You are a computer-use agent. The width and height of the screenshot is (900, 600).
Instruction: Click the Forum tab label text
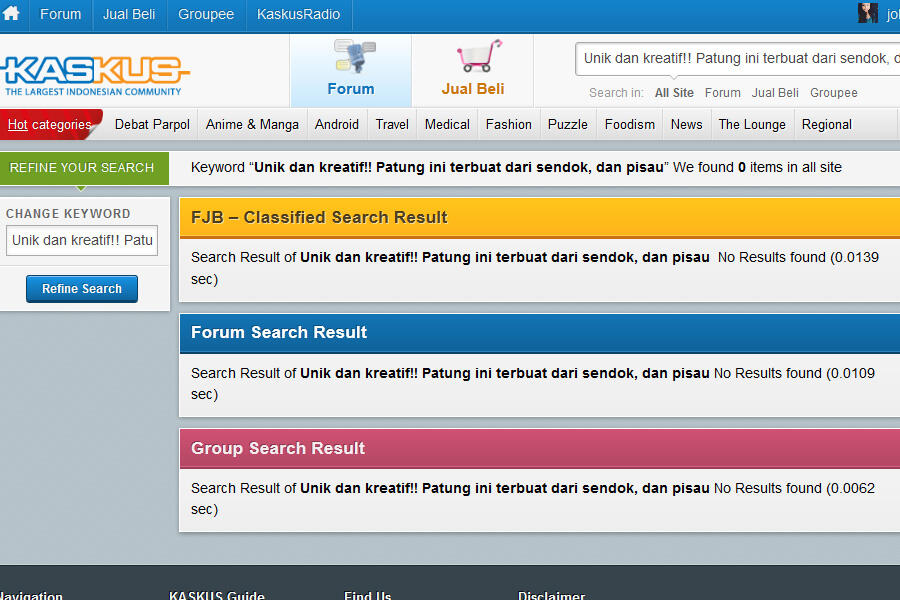351,89
